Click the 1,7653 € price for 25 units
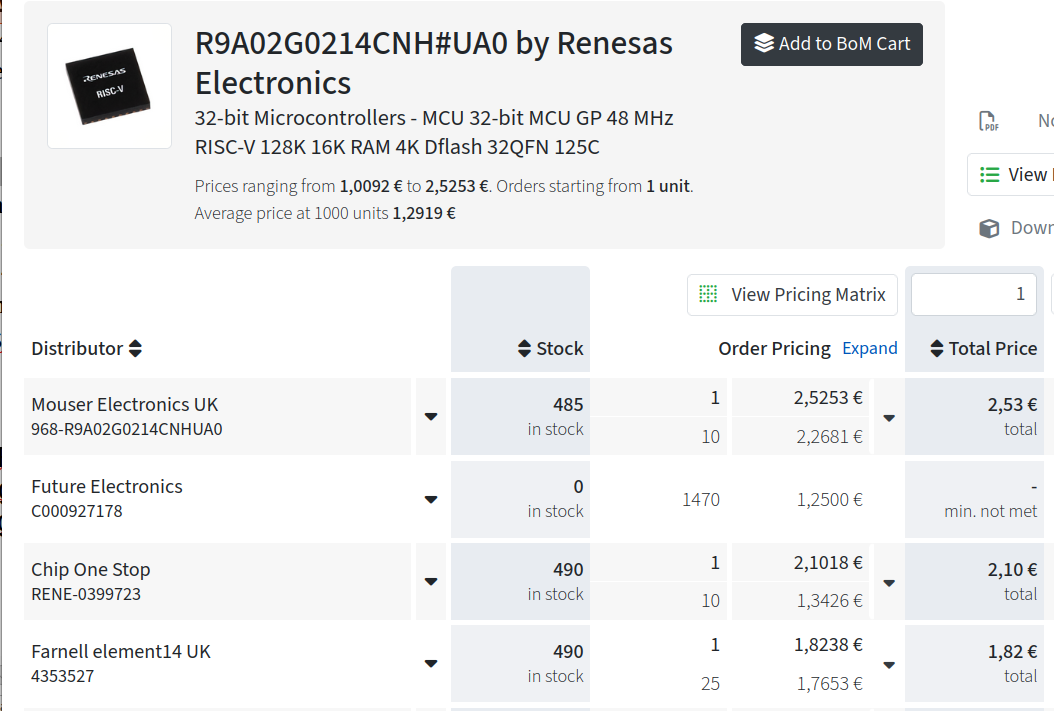 coord(829,683)
